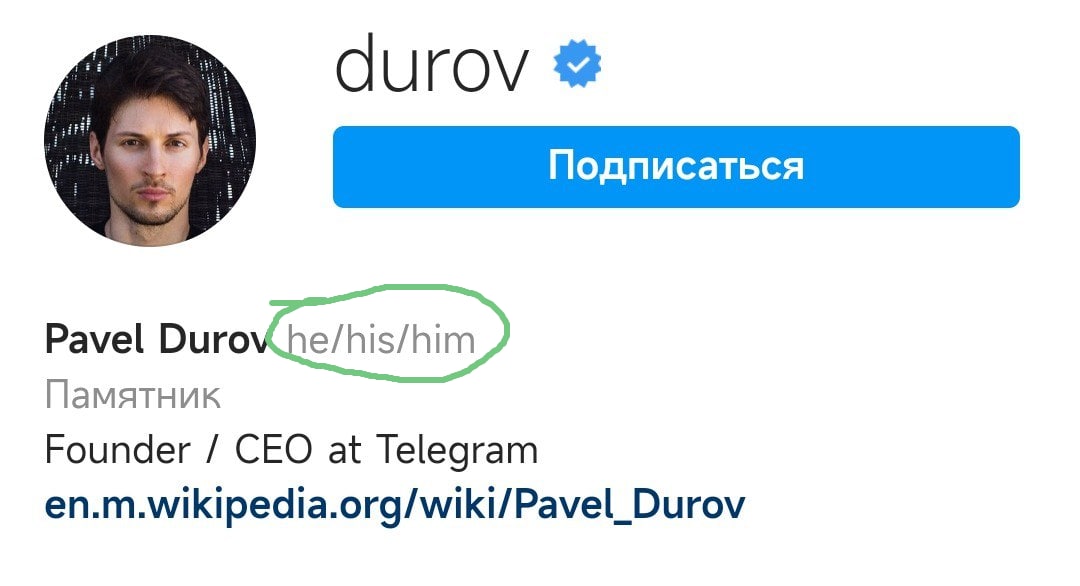Click the Pavel_Durov part of the Wikipedia URL
Viewport: 1080px width, 586px height.
[x=630, y=505]
